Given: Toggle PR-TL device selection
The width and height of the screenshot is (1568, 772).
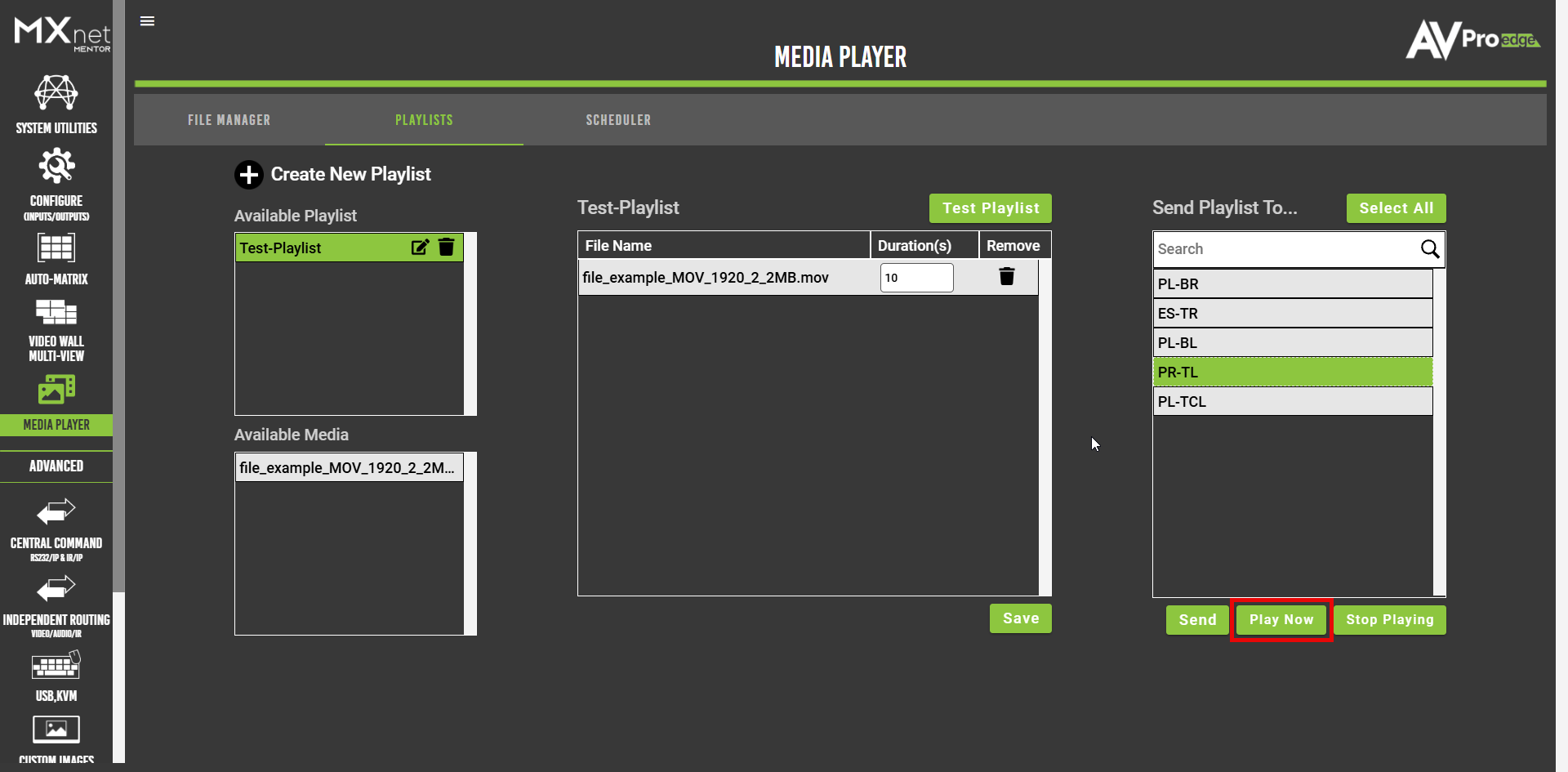Looking at the screenshot, I should click(1292, 373).
